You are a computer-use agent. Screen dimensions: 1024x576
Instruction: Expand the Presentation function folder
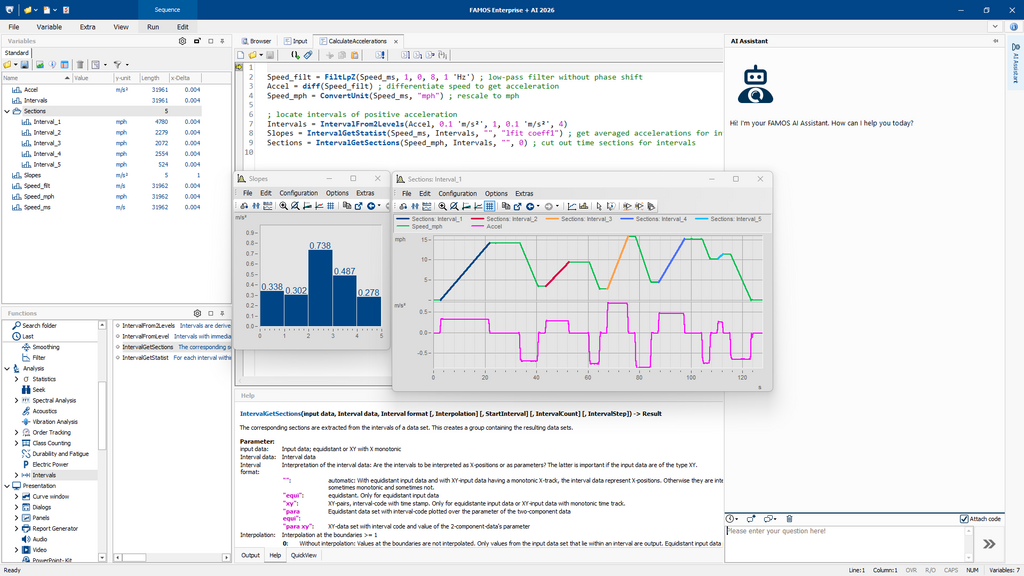(7, 486)
